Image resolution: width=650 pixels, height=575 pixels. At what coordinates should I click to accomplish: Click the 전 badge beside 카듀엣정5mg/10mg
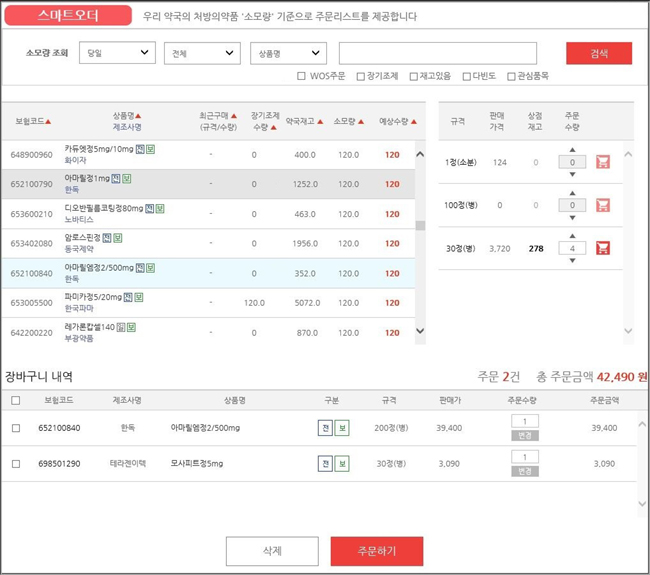pyautogui.click(x=140, y=149)
